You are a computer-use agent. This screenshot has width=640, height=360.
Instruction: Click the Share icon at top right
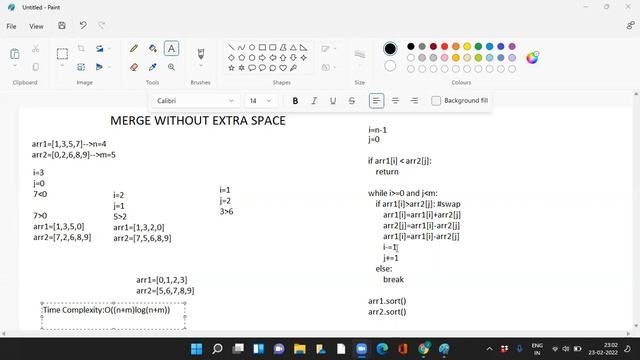631,26
